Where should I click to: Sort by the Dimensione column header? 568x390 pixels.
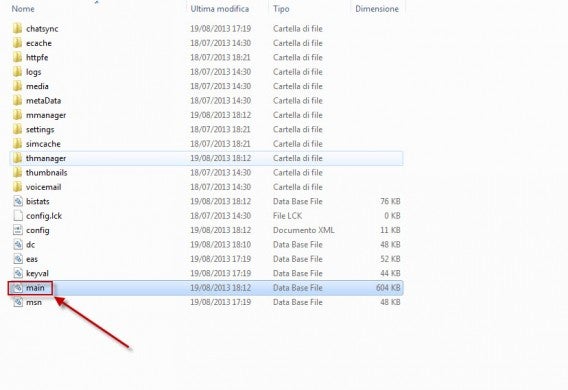pyautogui.click(x=377, y=9)
